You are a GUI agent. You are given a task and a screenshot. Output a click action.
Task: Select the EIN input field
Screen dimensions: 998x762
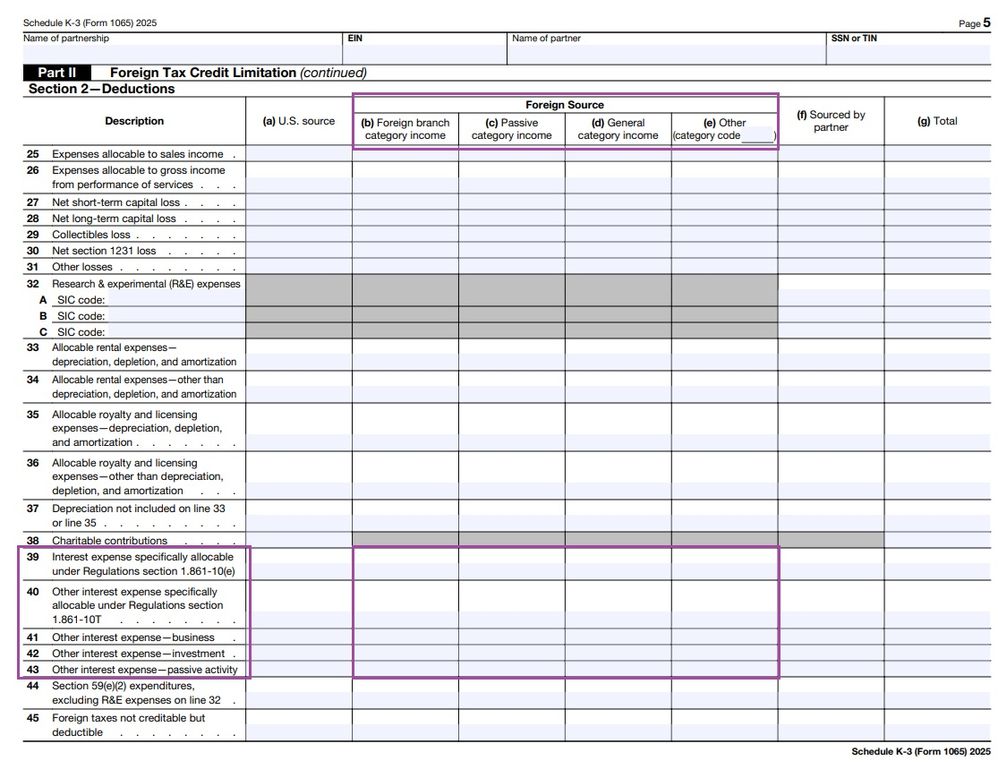[x=424, y=54]
